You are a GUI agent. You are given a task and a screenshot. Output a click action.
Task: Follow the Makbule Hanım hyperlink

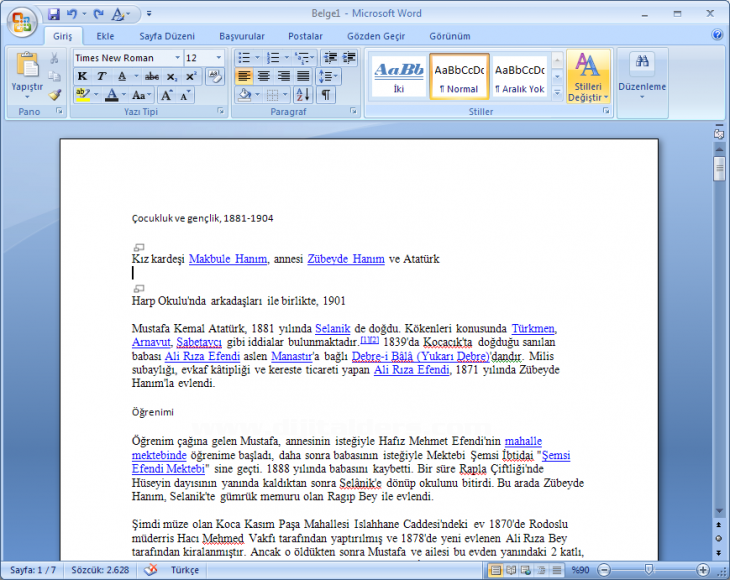coord(228,259)
